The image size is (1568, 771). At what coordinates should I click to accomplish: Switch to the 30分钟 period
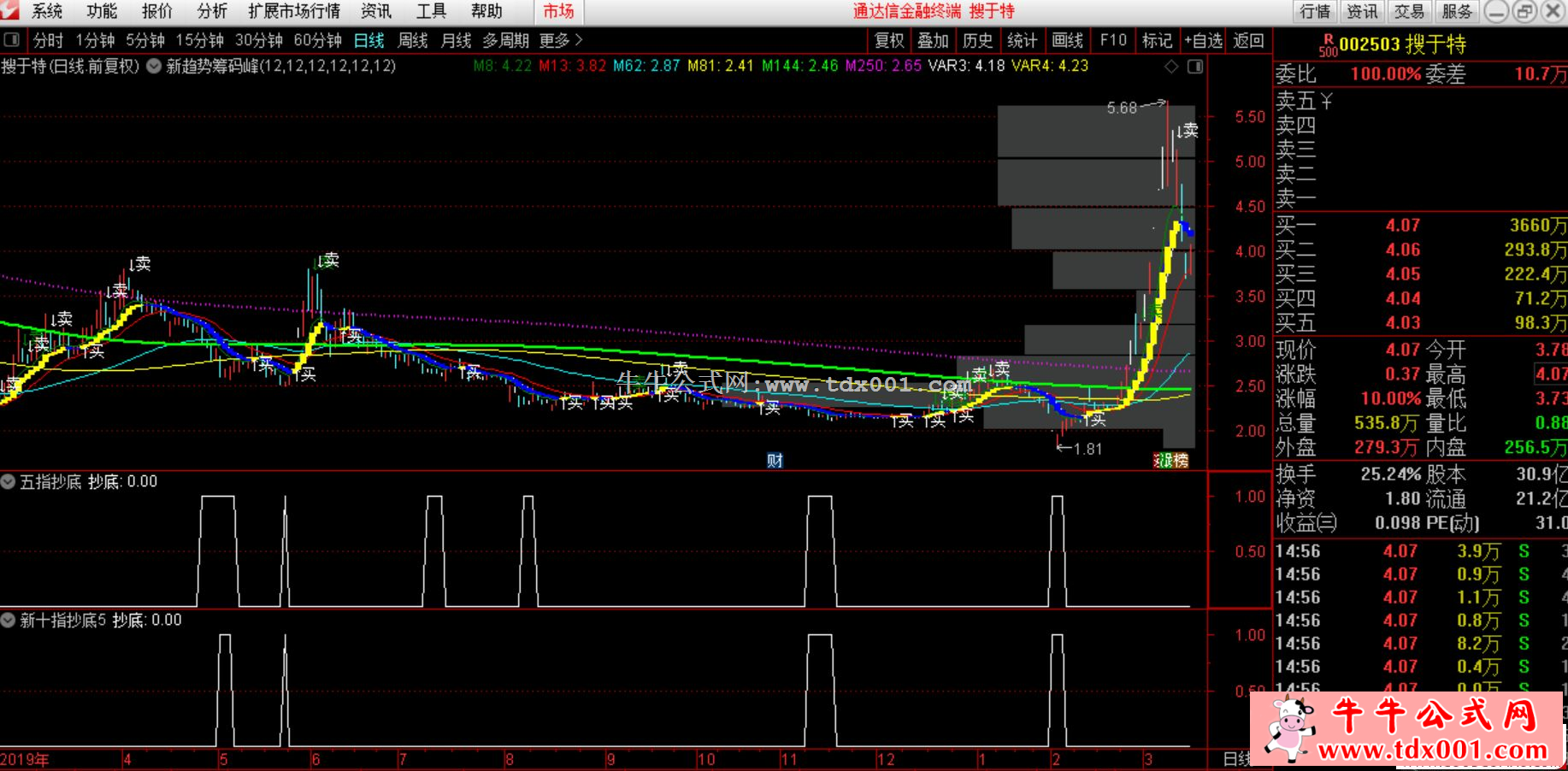pos(259,40)
